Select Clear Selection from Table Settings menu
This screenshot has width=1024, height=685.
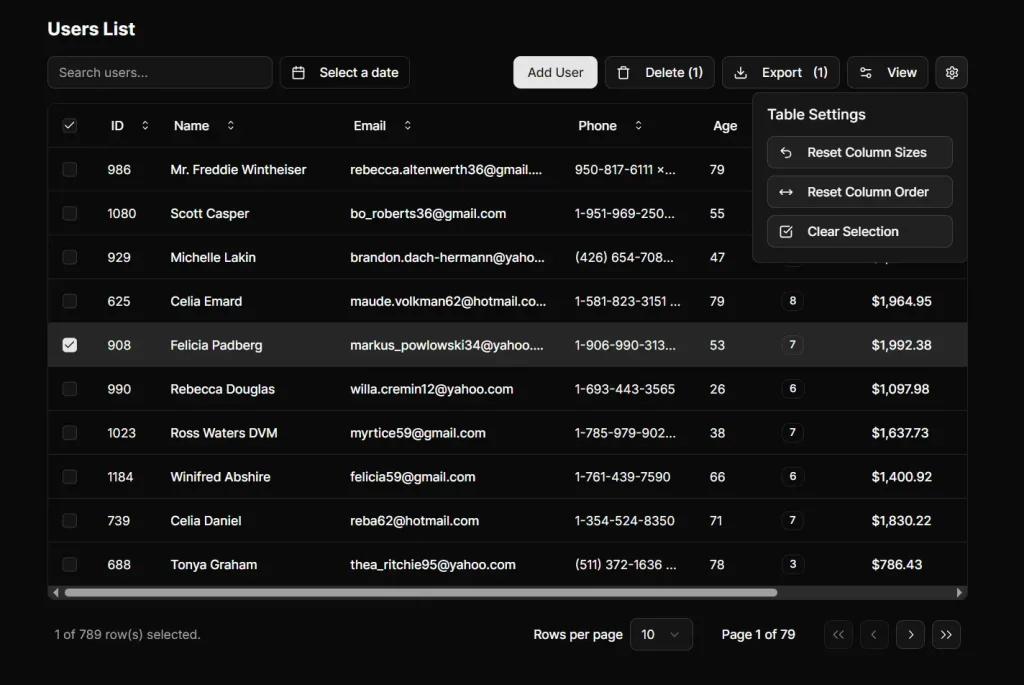[859, 231]
